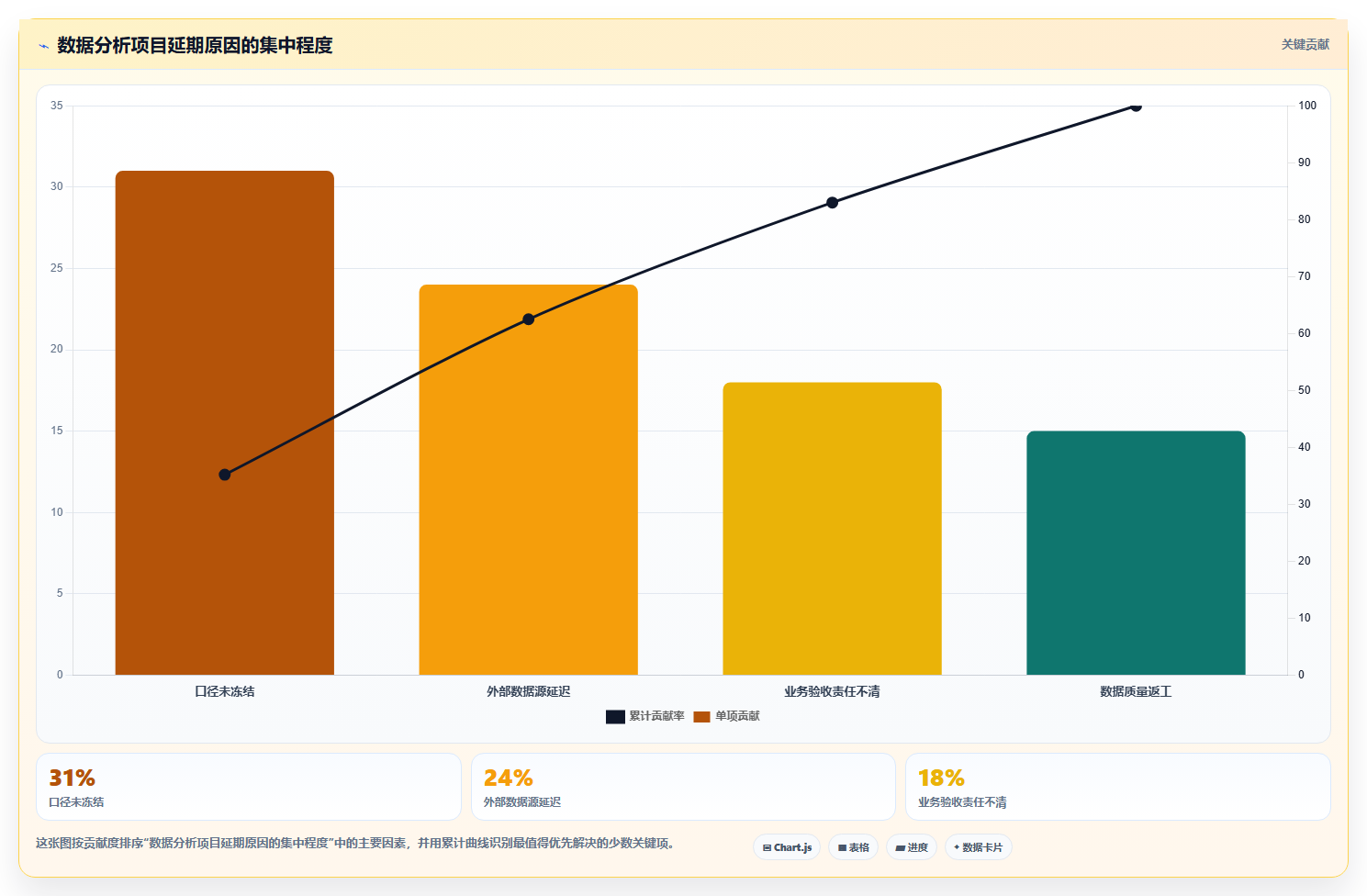1367x896 pixels.
Task: Click the cumulative line point above 业务验收责任不清
Action: 833,203
